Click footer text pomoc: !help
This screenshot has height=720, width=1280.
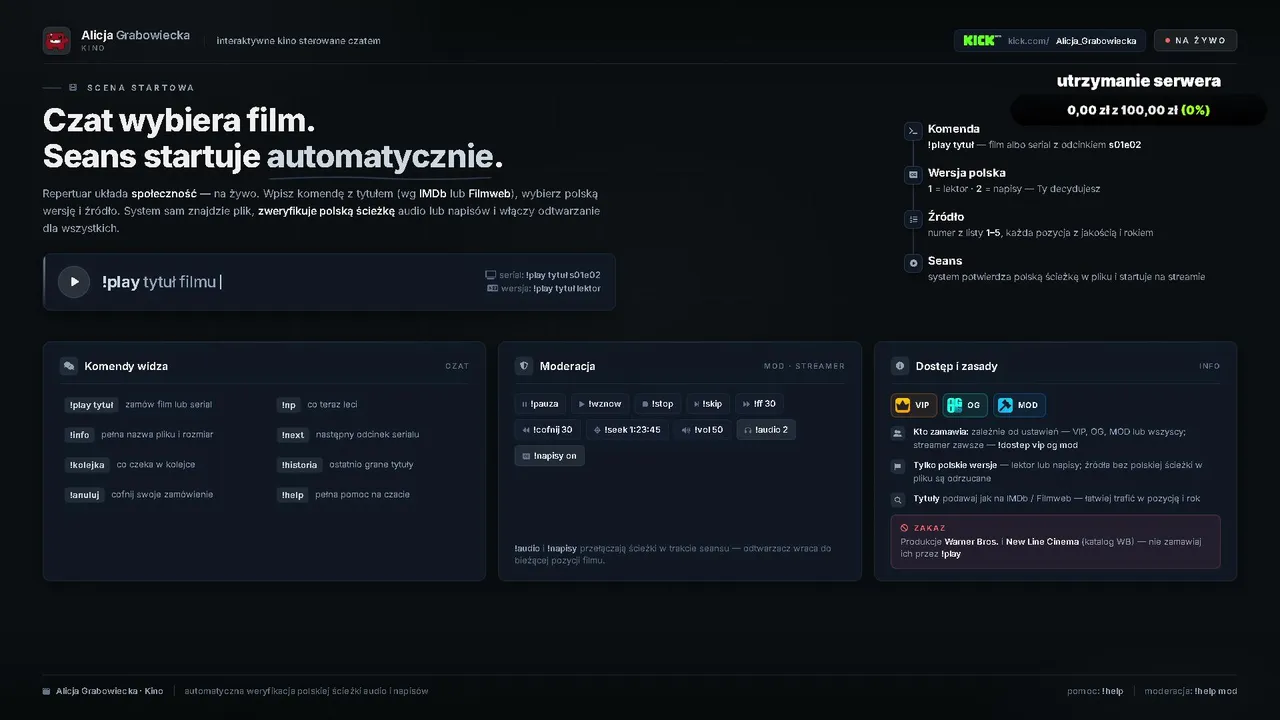1095,692
